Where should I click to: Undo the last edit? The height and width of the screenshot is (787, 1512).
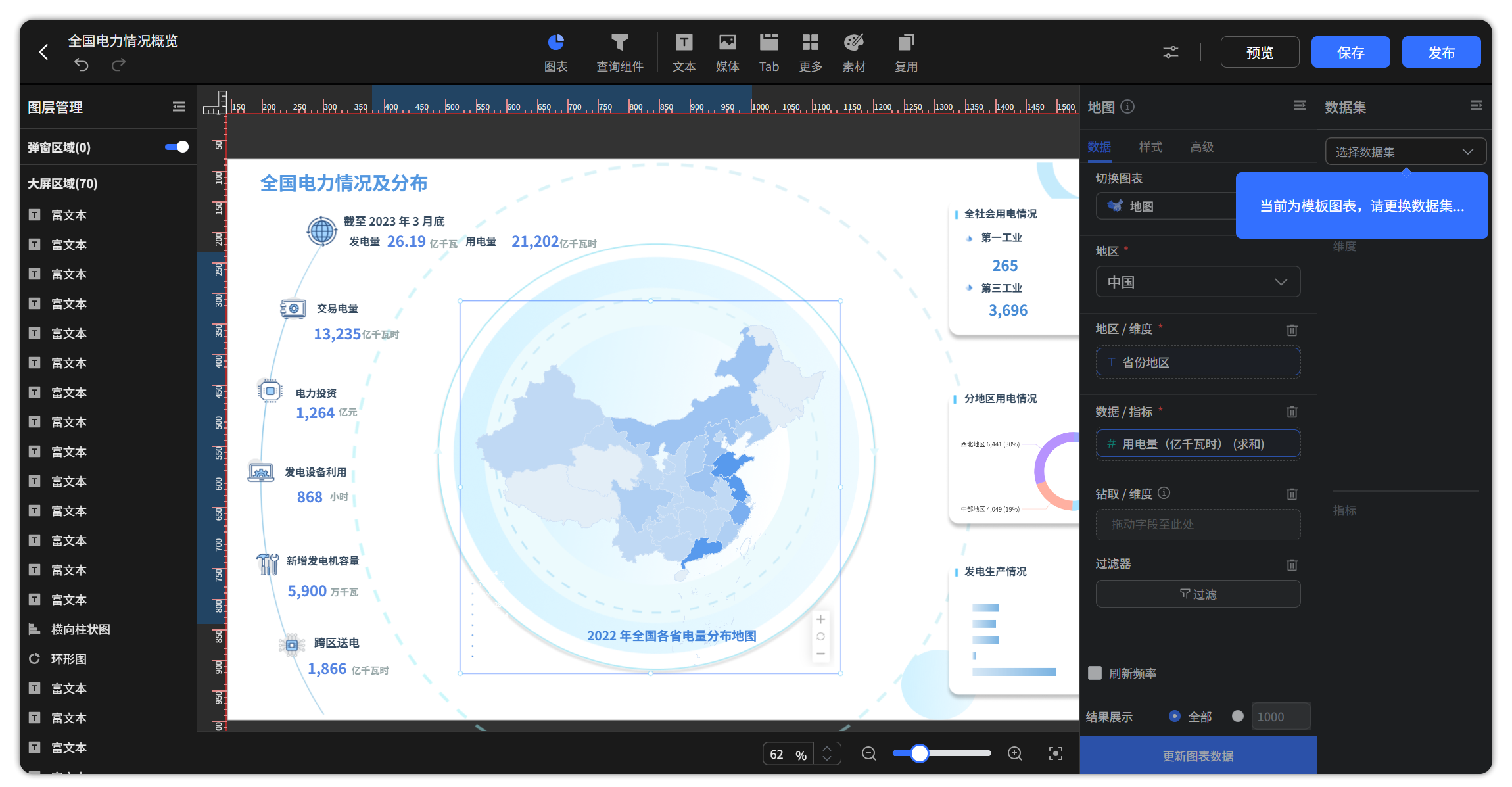(x=82, y=64)
